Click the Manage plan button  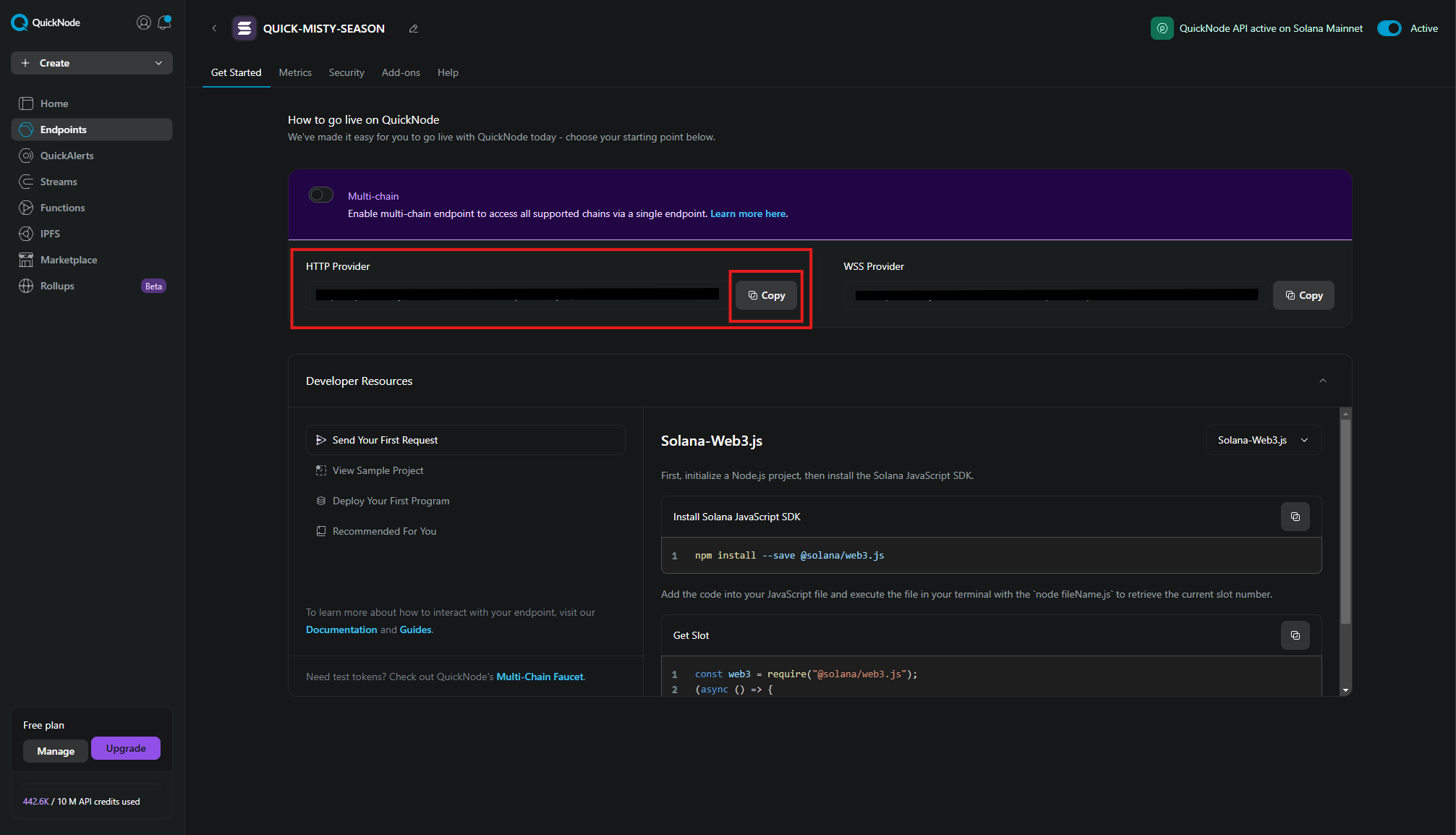[56, 751]
